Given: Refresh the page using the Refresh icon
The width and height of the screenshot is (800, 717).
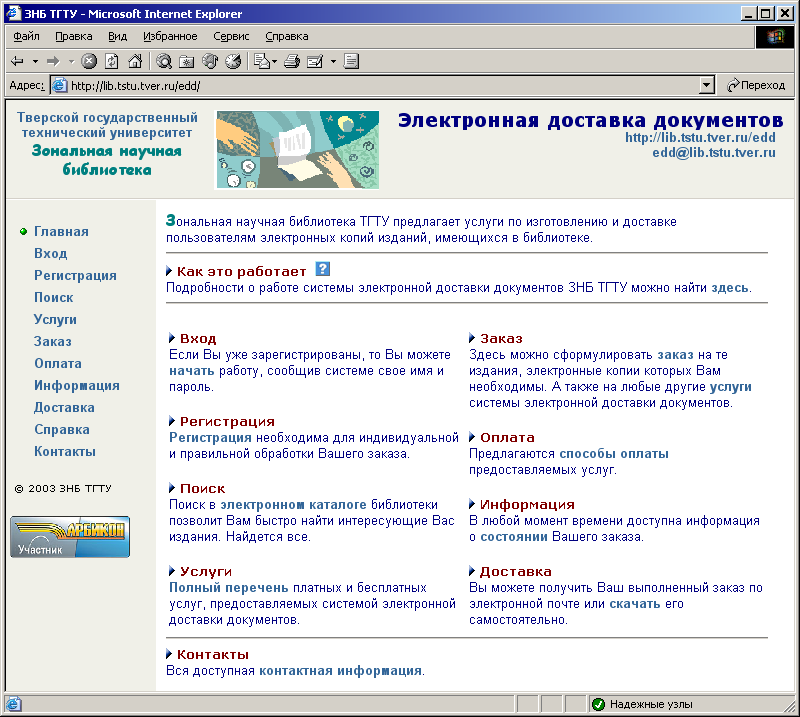Looking at the screenshot, I should tap(112, 62).
